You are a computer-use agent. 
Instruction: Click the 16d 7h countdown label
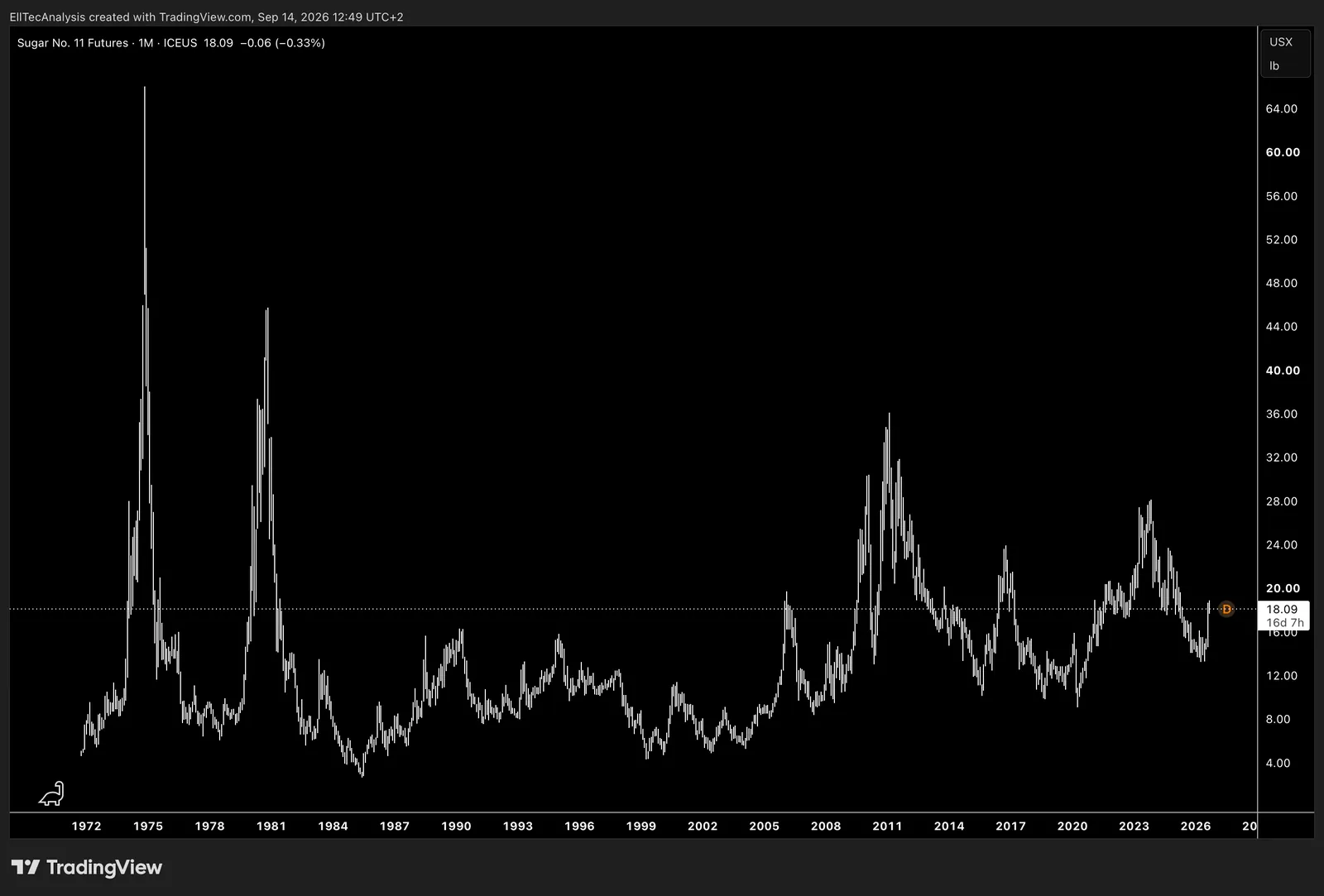click(x=1285, y=623)
